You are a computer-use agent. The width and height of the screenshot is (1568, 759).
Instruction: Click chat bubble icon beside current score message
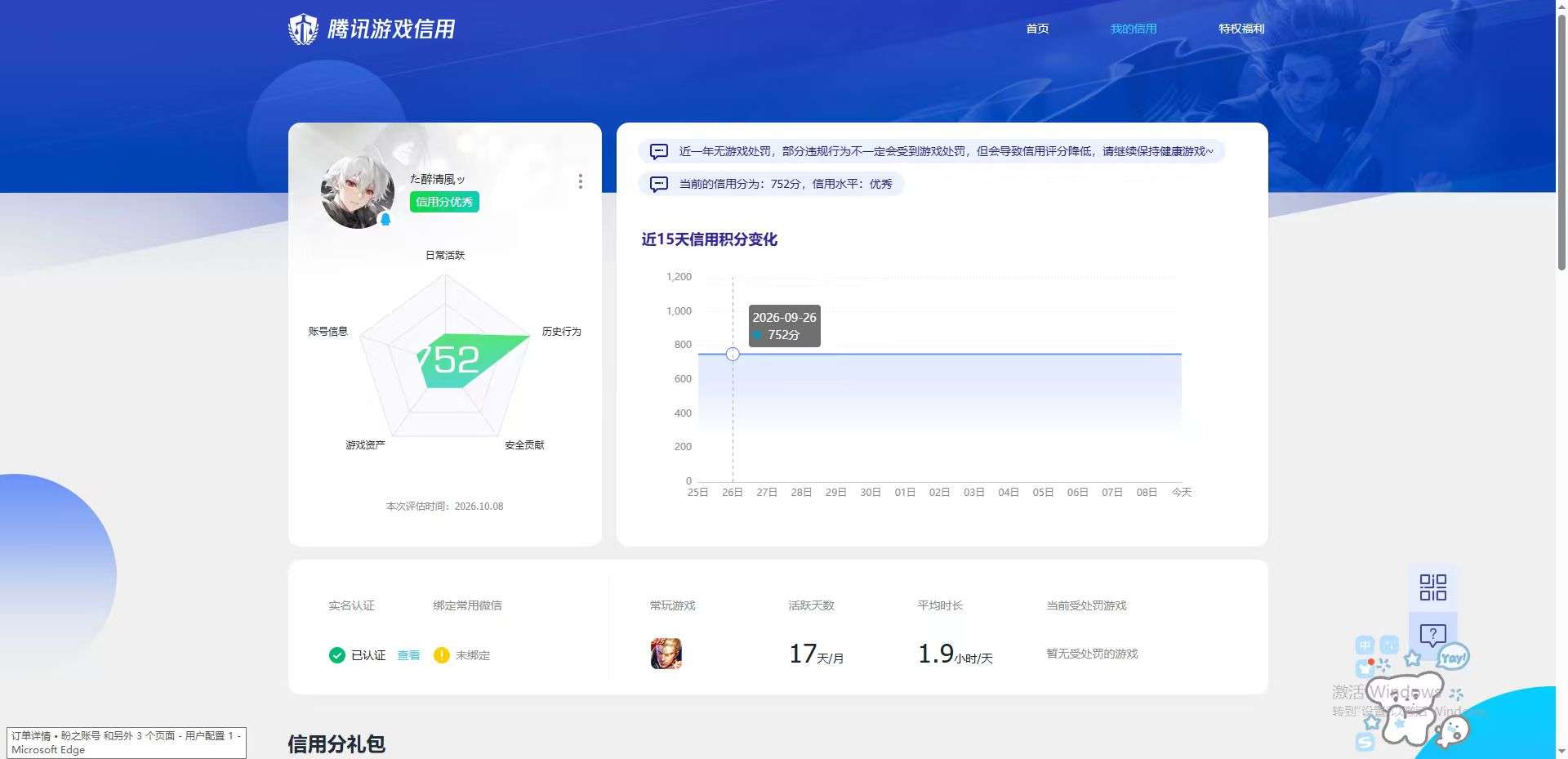(x=658, y=184)
